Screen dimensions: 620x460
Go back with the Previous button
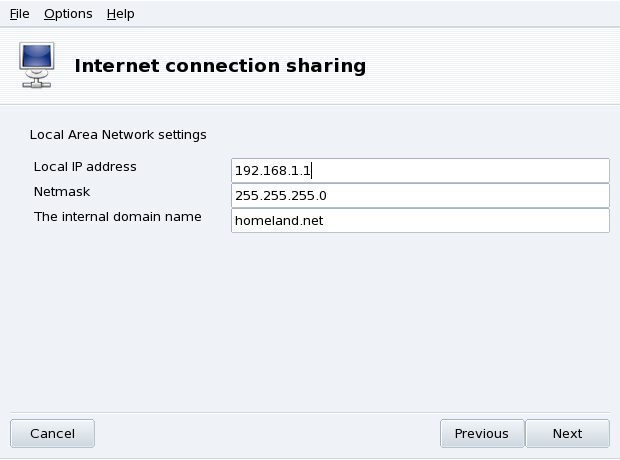click(x=481, y=433)
